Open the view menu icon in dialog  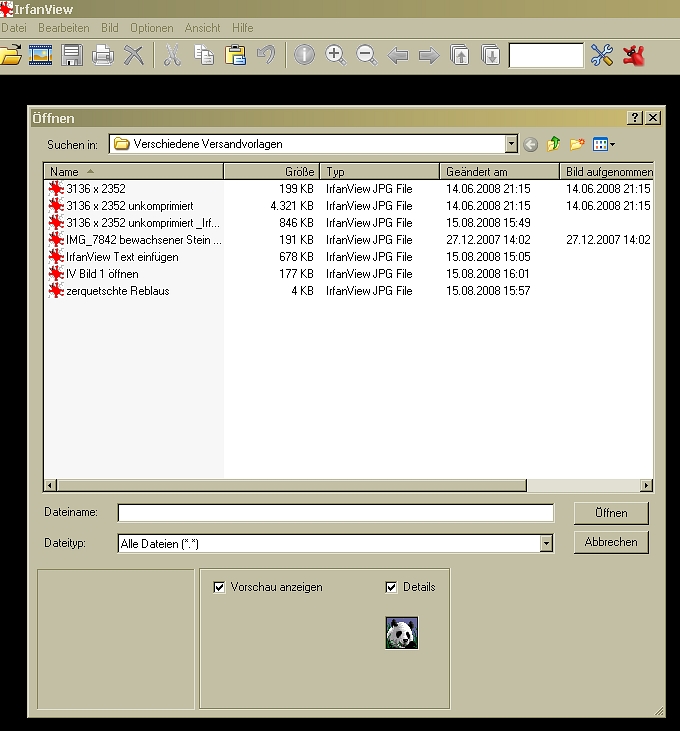coord(604,145)
